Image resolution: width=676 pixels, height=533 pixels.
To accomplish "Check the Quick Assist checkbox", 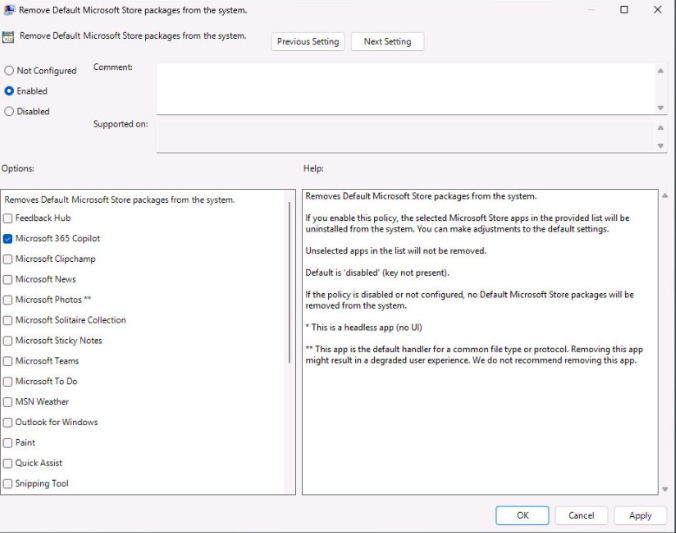I will pyautogui.click(x=8, y=463).
